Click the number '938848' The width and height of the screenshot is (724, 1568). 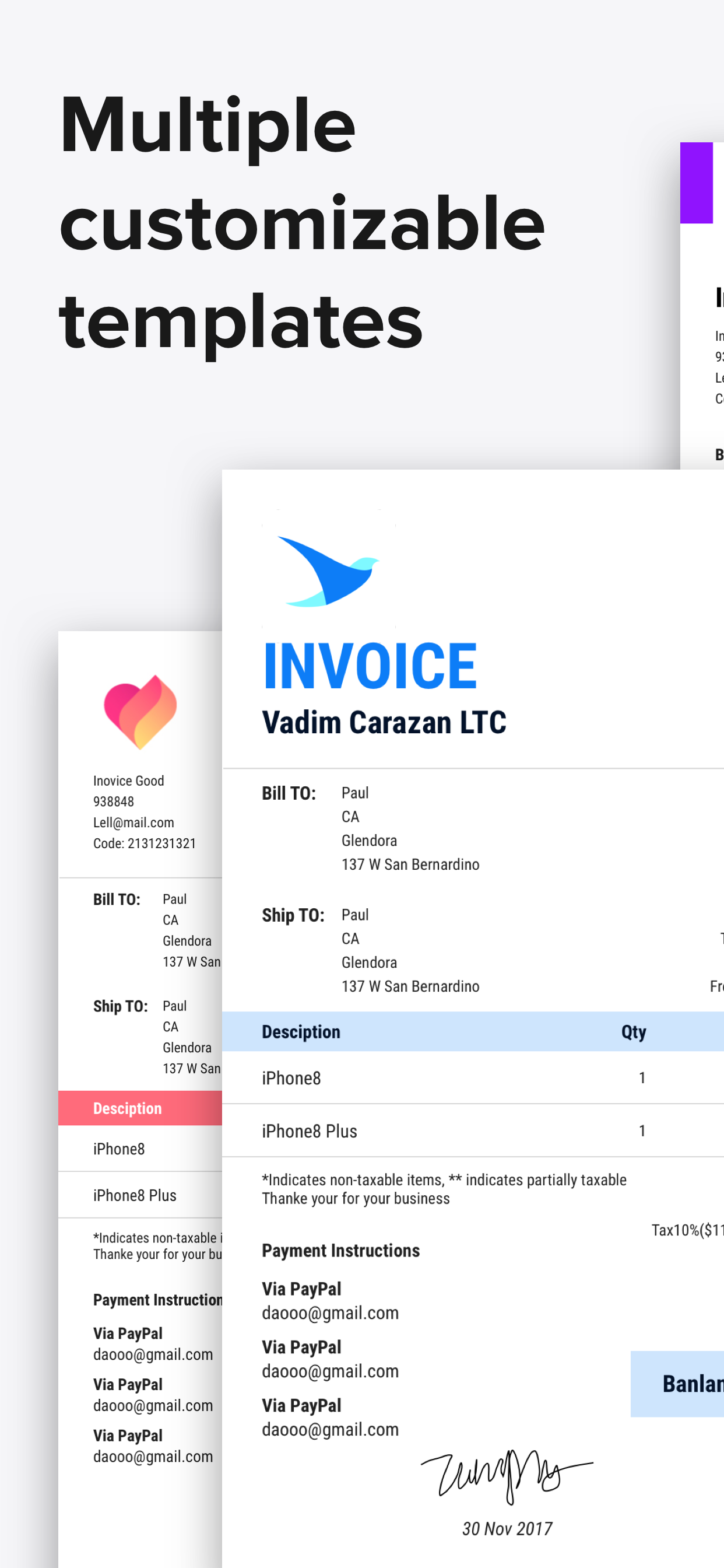coord(113,801)
